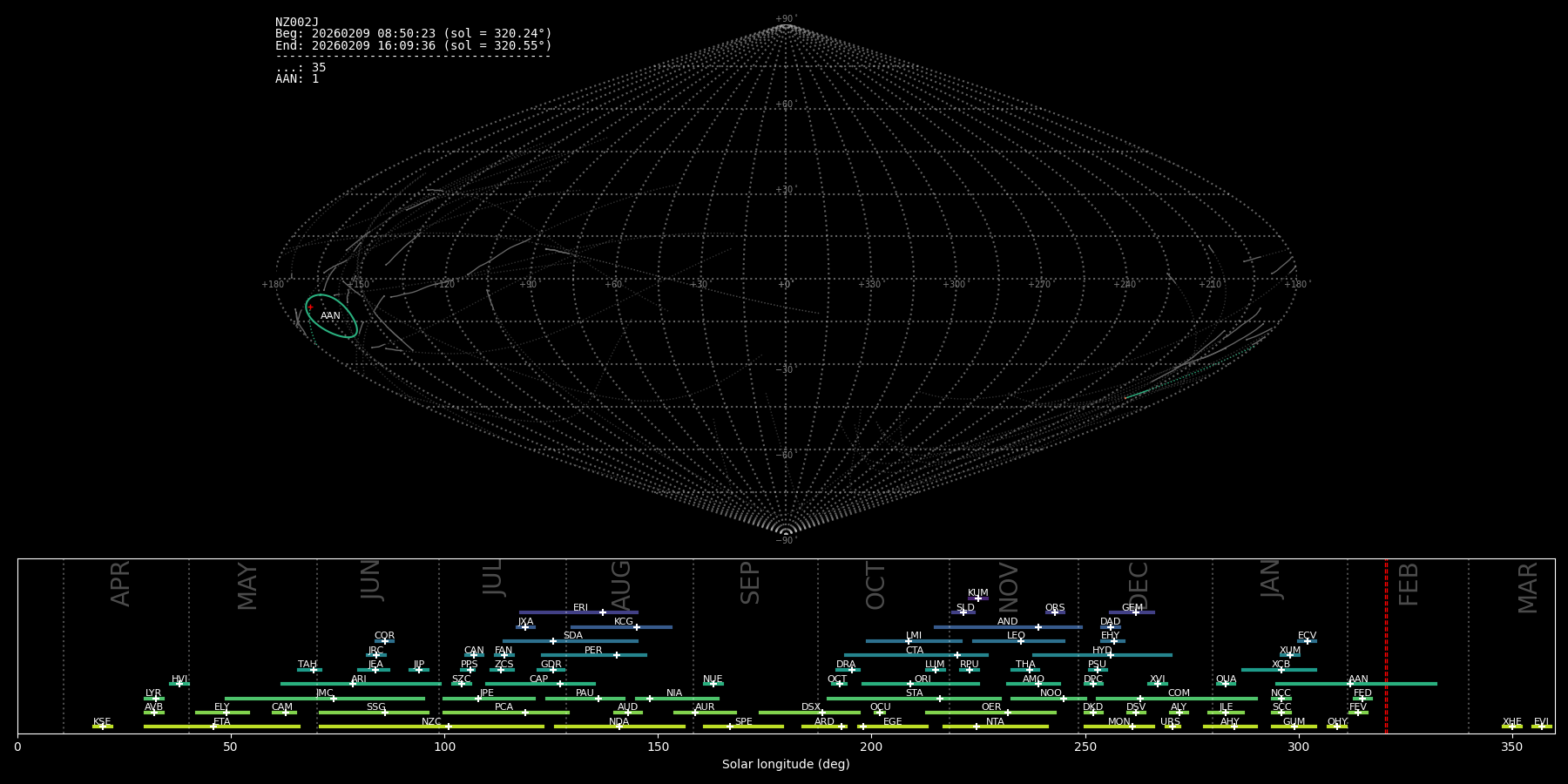Click the Solar longitude (deg) axis title
This screenshot has width=1568, height=784.
(786, 765)
